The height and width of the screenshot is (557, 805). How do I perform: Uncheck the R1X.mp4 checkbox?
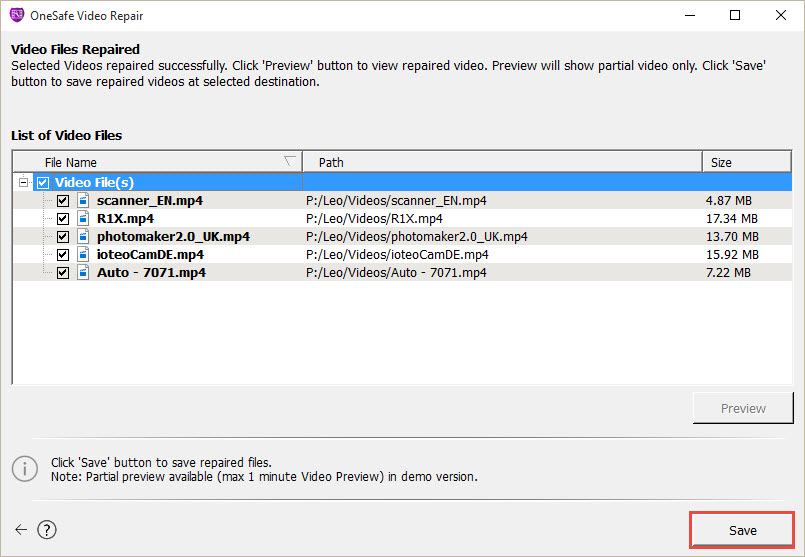click(63, 219)
